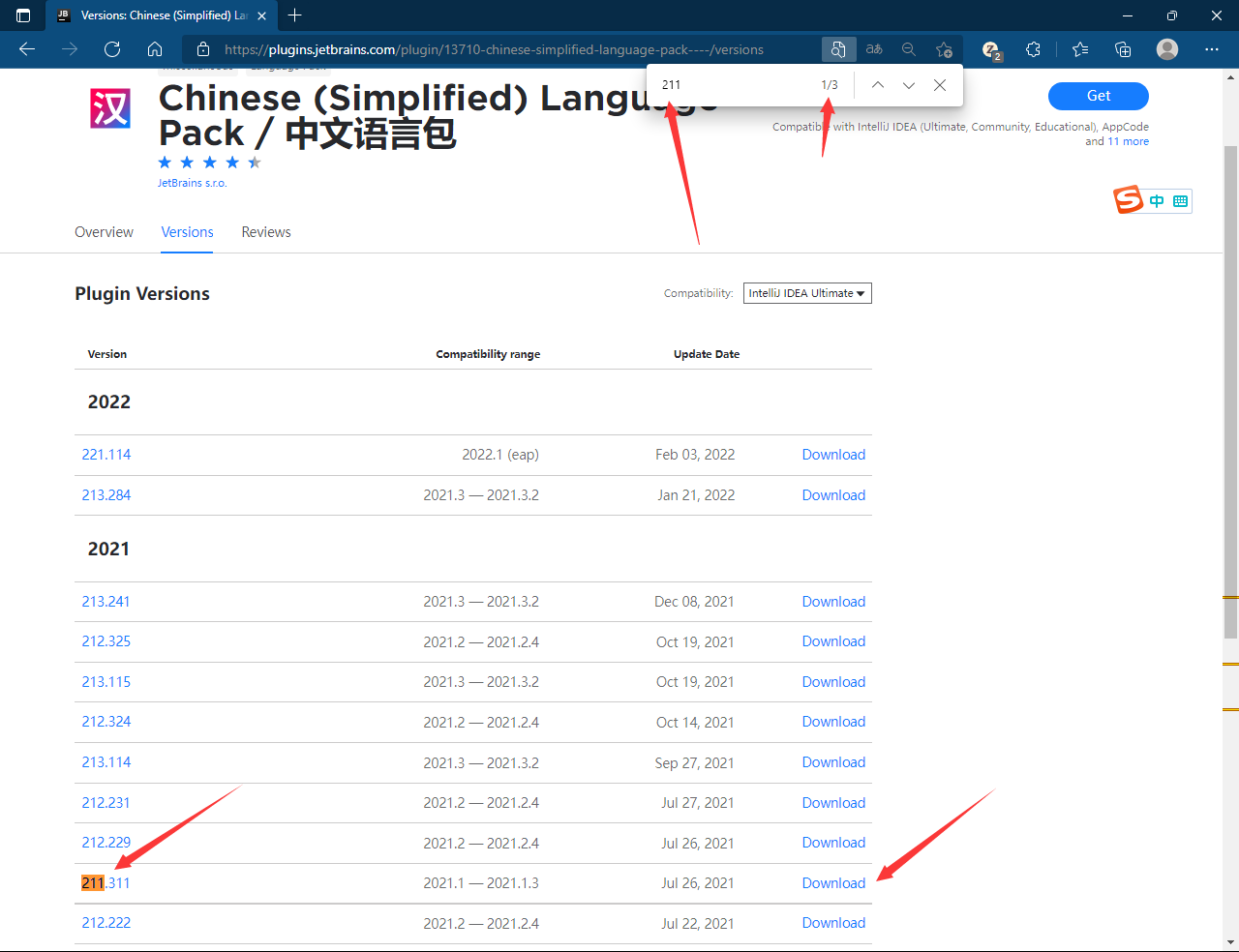This screenshot has height=952, width=1239.
Task: Show the 11 more compatible products
Action: click(1129, 141)
